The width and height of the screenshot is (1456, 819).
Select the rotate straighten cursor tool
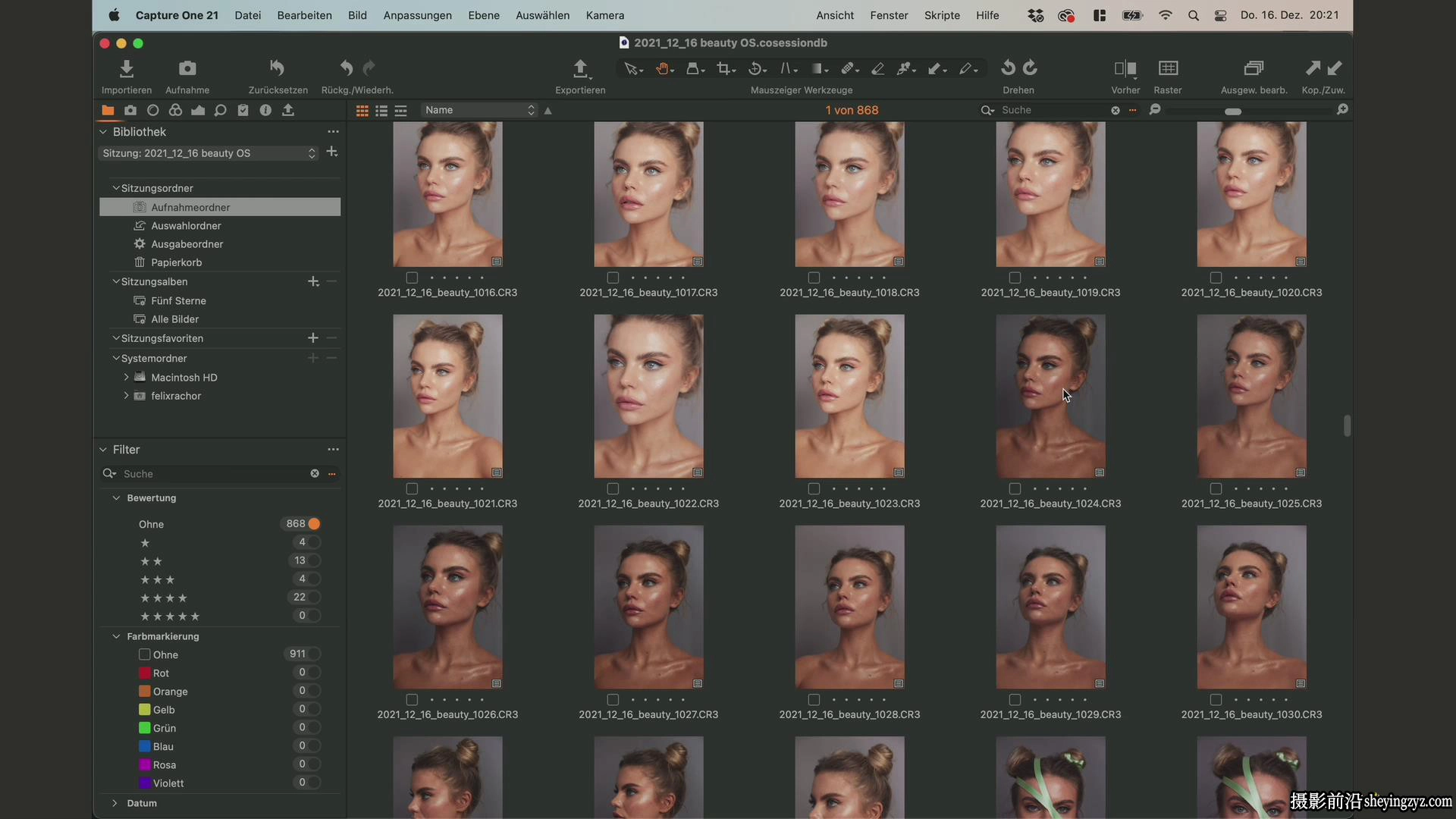tap(757, 69)
